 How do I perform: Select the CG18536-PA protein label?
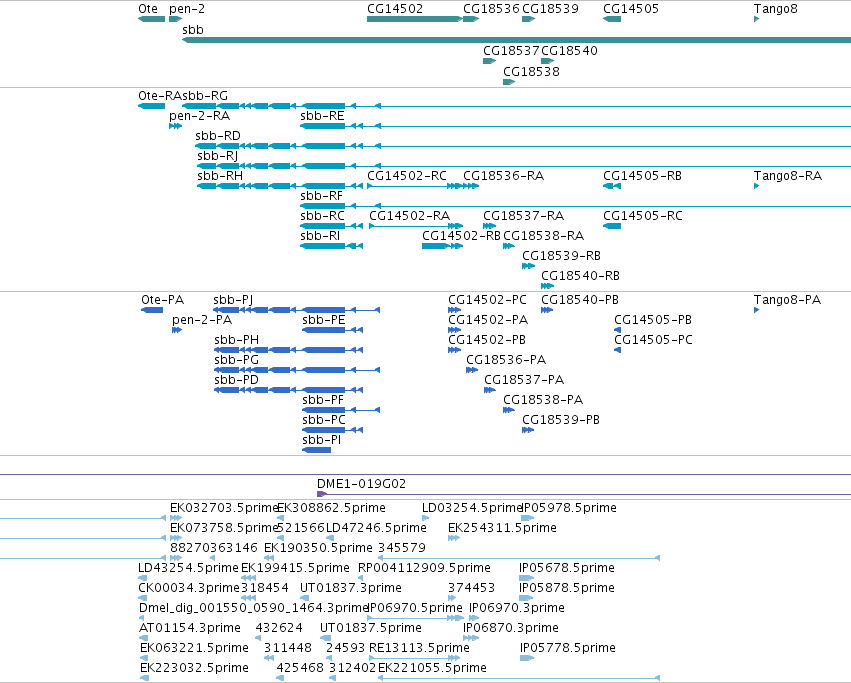point(506,361)
